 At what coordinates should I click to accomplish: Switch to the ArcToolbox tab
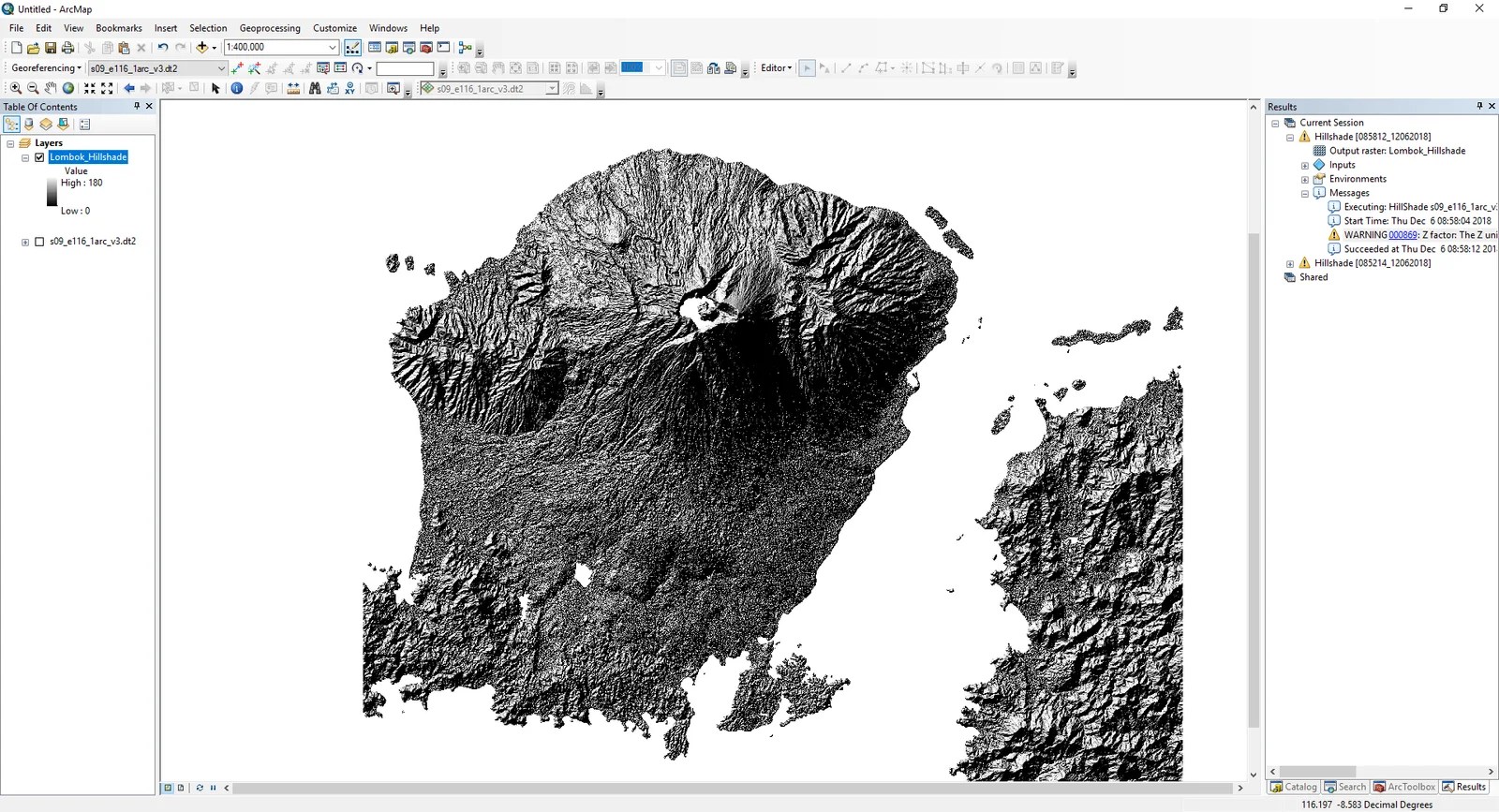pyautogui.click(x=1404, y=787)
